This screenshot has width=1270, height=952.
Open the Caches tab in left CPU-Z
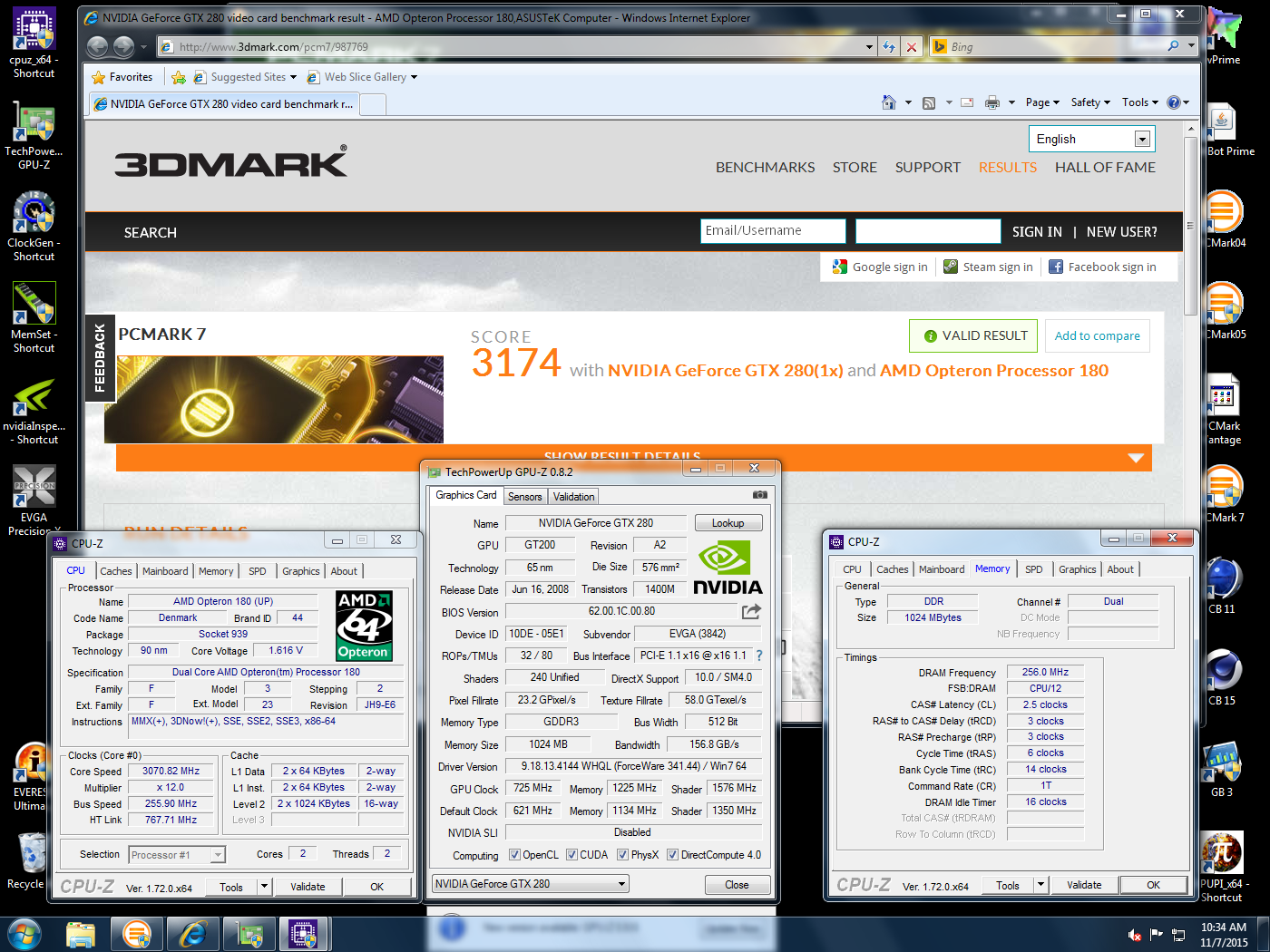pos(116,571)
